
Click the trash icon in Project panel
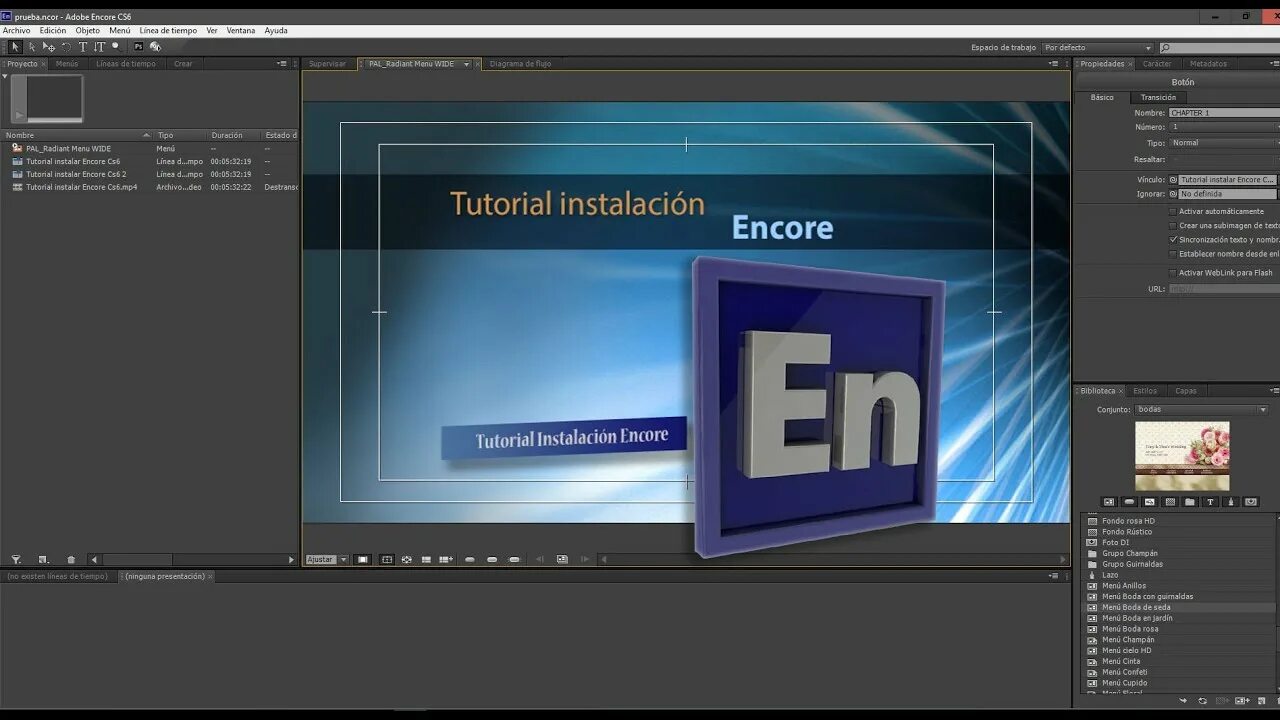(x=71, y=560)
